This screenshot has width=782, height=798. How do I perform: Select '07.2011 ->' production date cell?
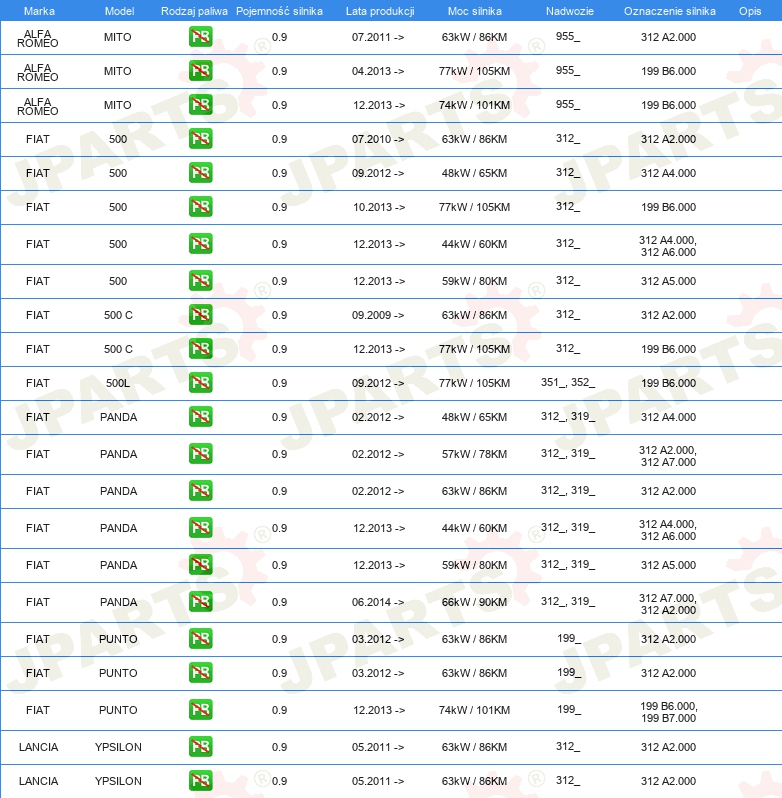(378, 37)
